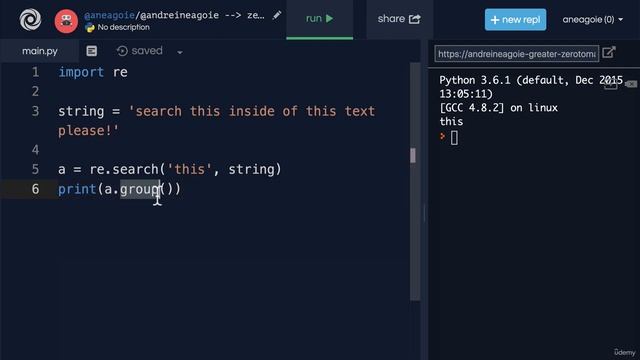Clear the console with the clear icon

(x=631, y=84)
